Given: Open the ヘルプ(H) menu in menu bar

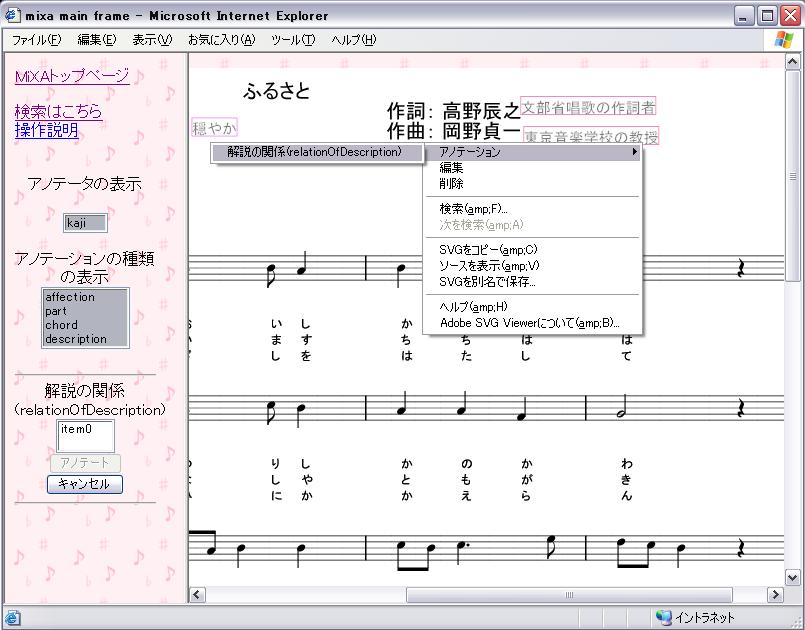Looking at the screenshot, I should [x=354, y=40].
